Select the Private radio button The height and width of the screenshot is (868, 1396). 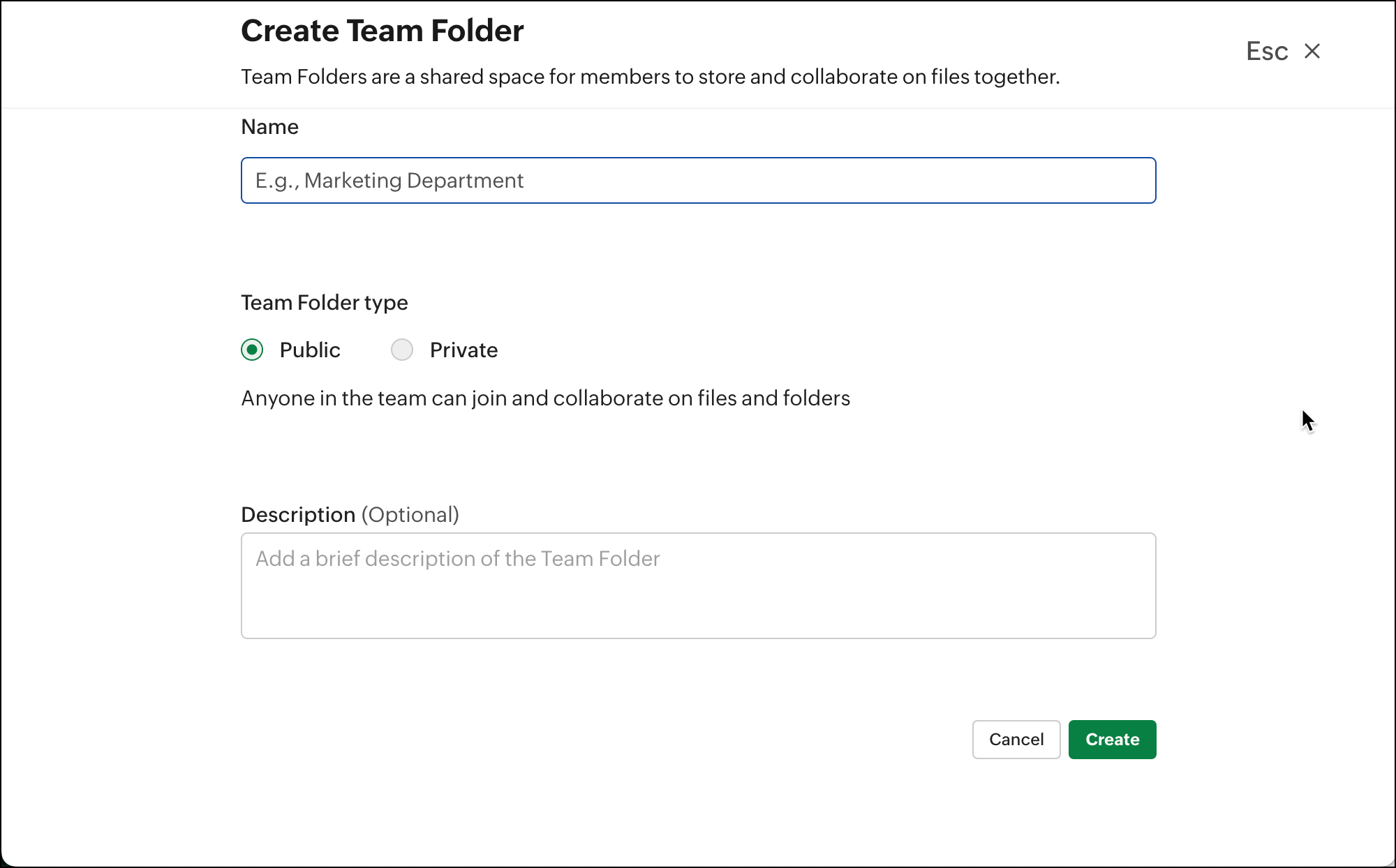402,350
